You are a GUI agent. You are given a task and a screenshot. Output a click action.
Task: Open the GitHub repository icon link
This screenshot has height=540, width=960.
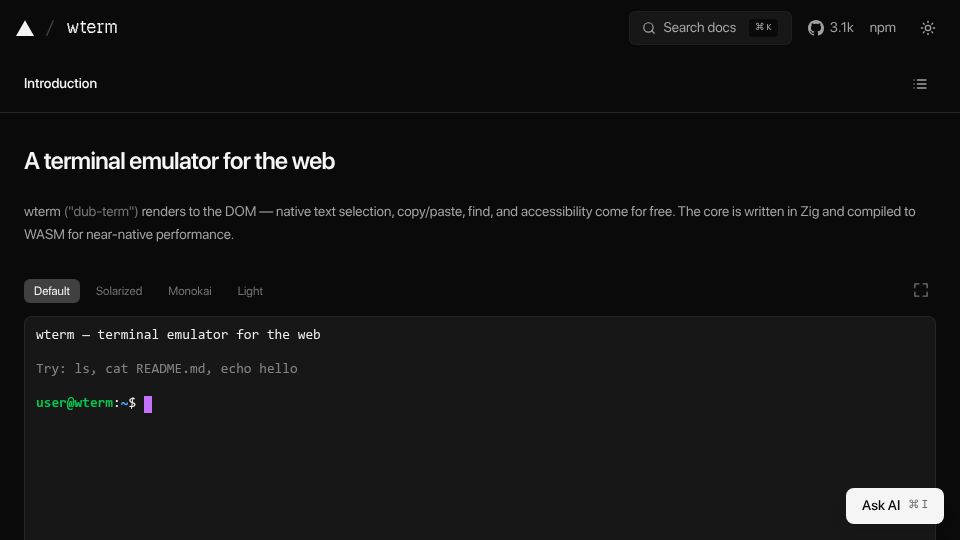(816, 28)
